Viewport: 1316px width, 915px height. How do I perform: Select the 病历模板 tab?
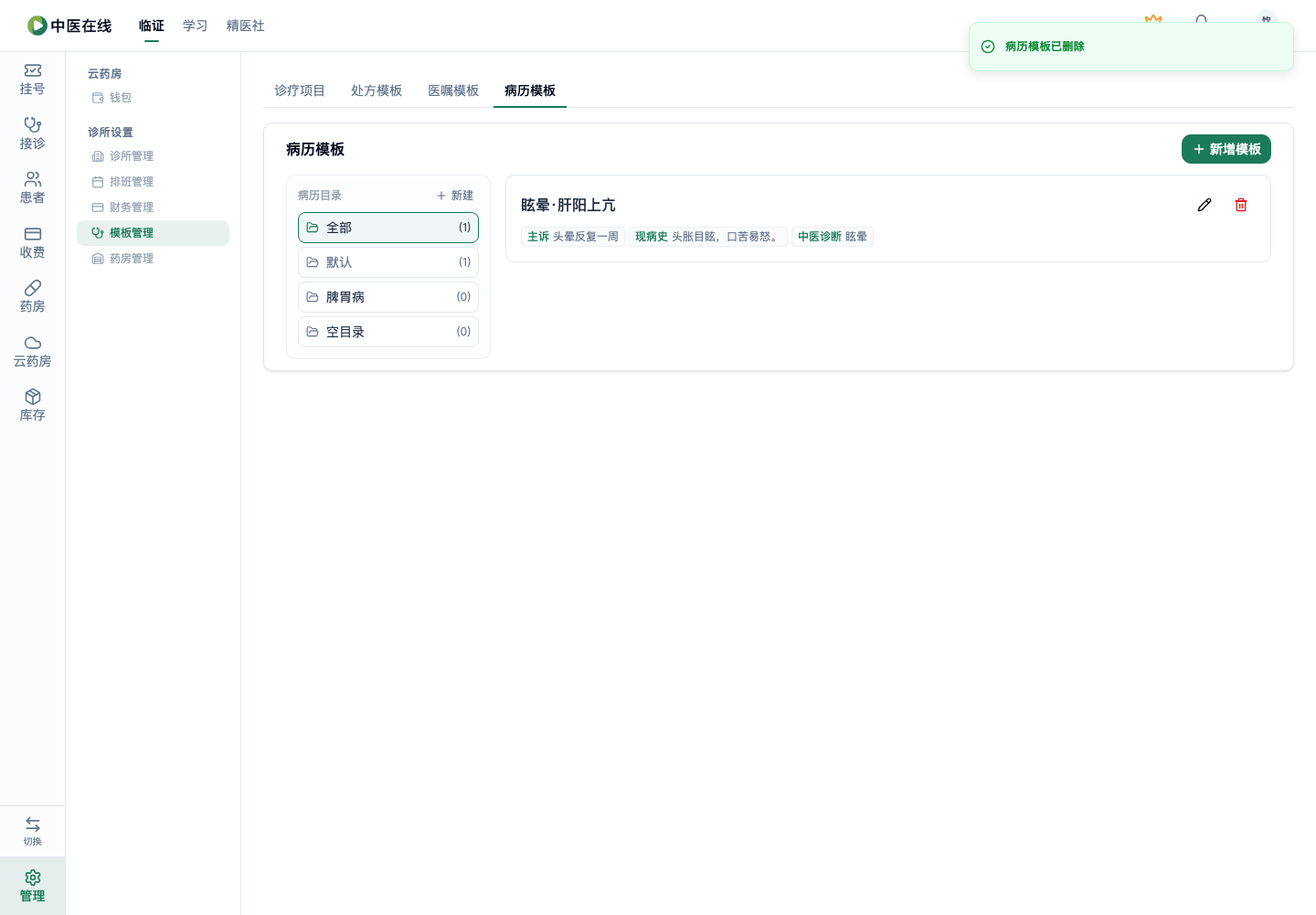click(530, 90)
